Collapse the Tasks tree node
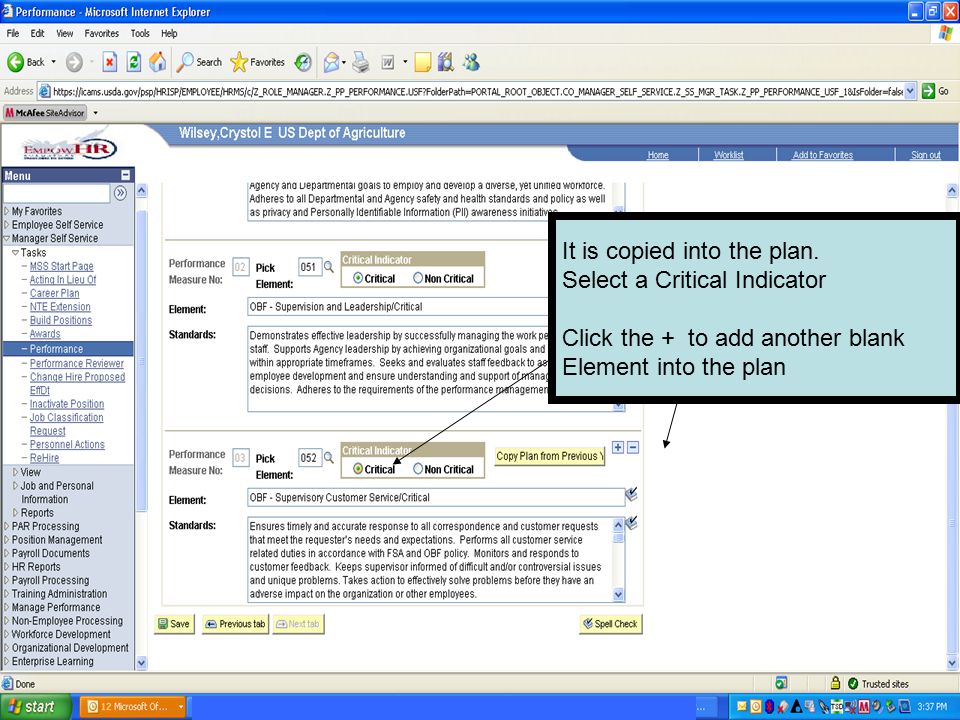The height and width of the screenshot is (720, 960). point(15,252)
